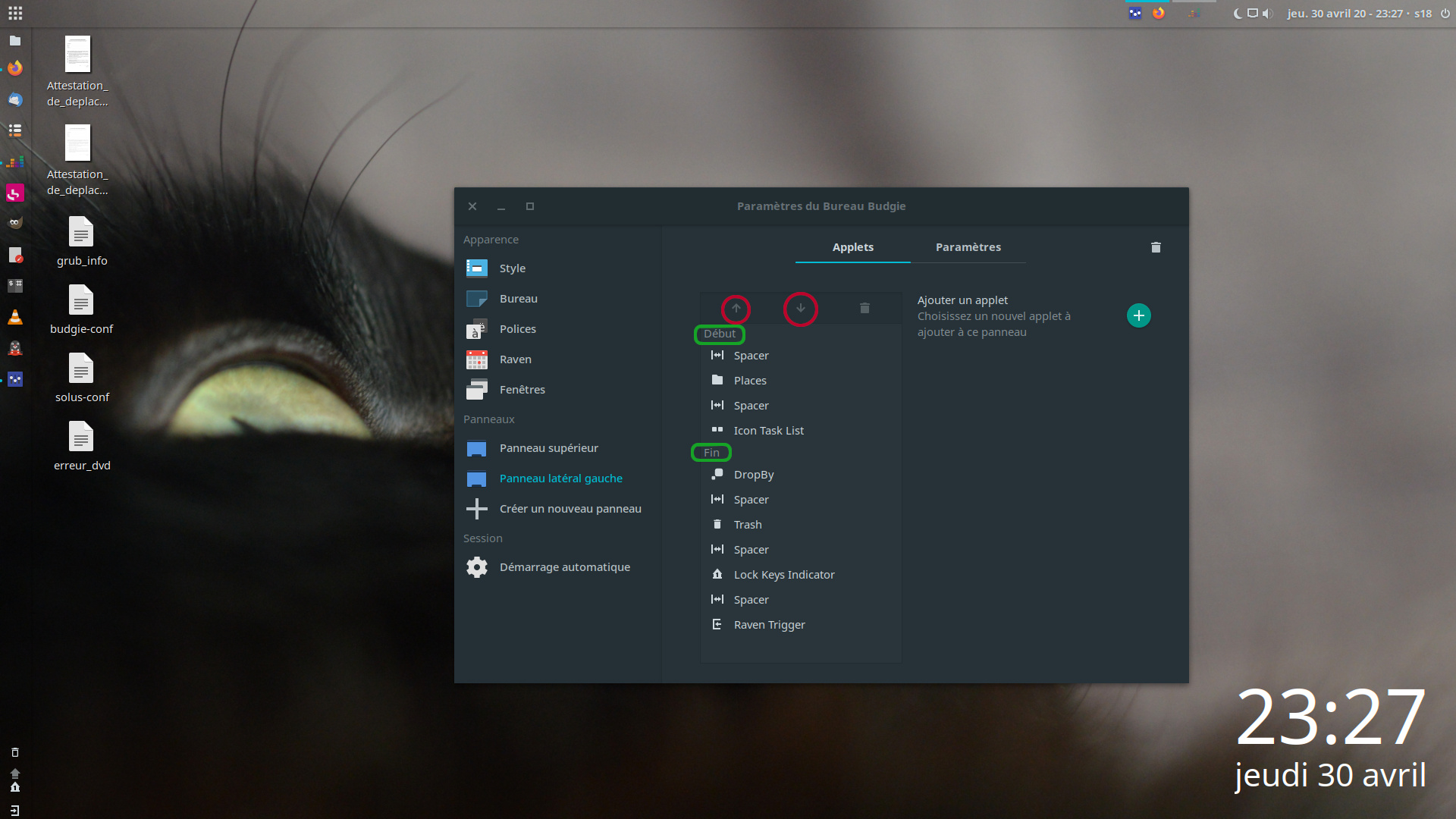Open the Polices settings section
This screenshot has height=819, width=1456.
(x=517, y=329)
